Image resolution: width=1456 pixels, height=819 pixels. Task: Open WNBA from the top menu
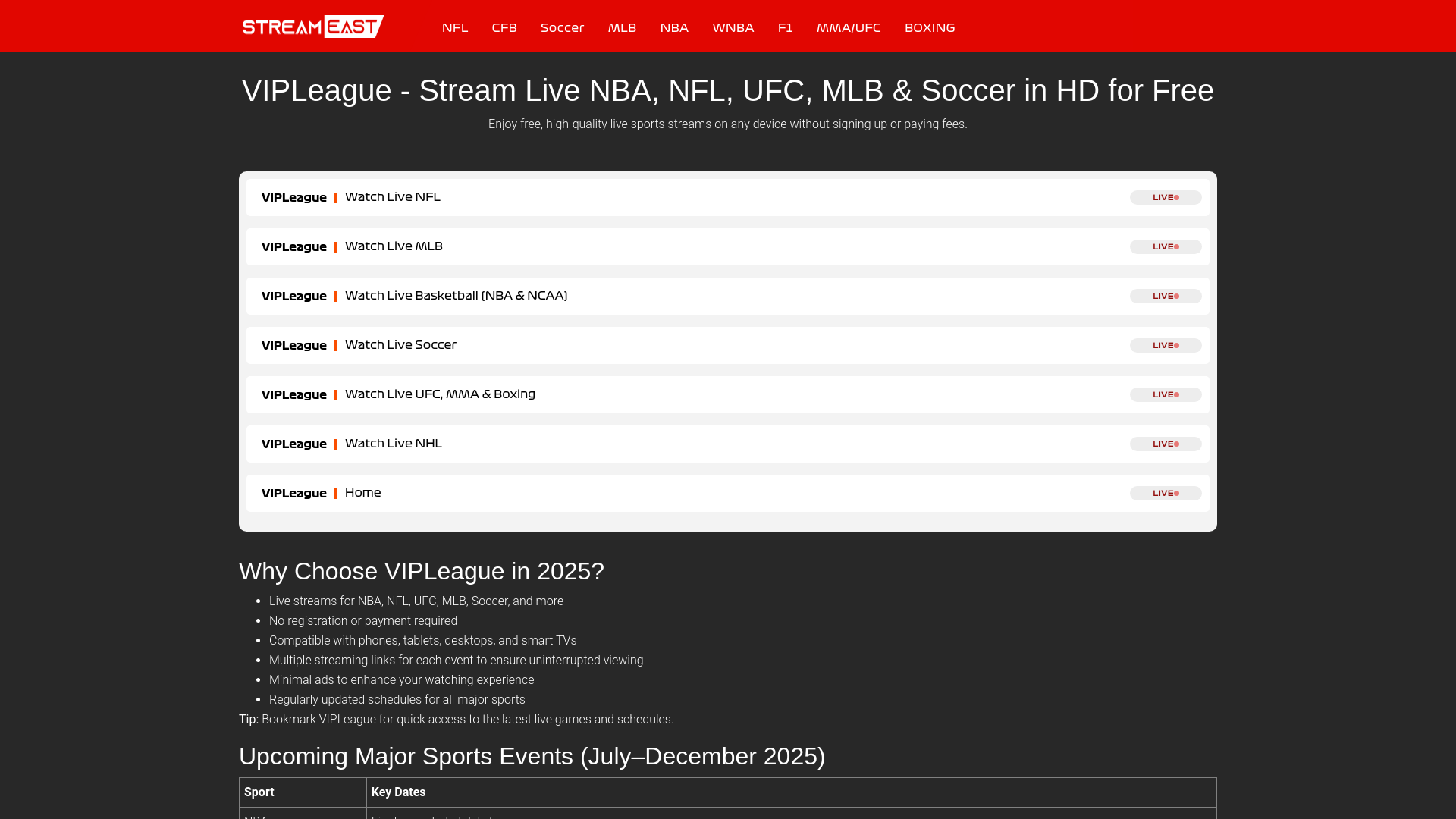click(733, 28)
